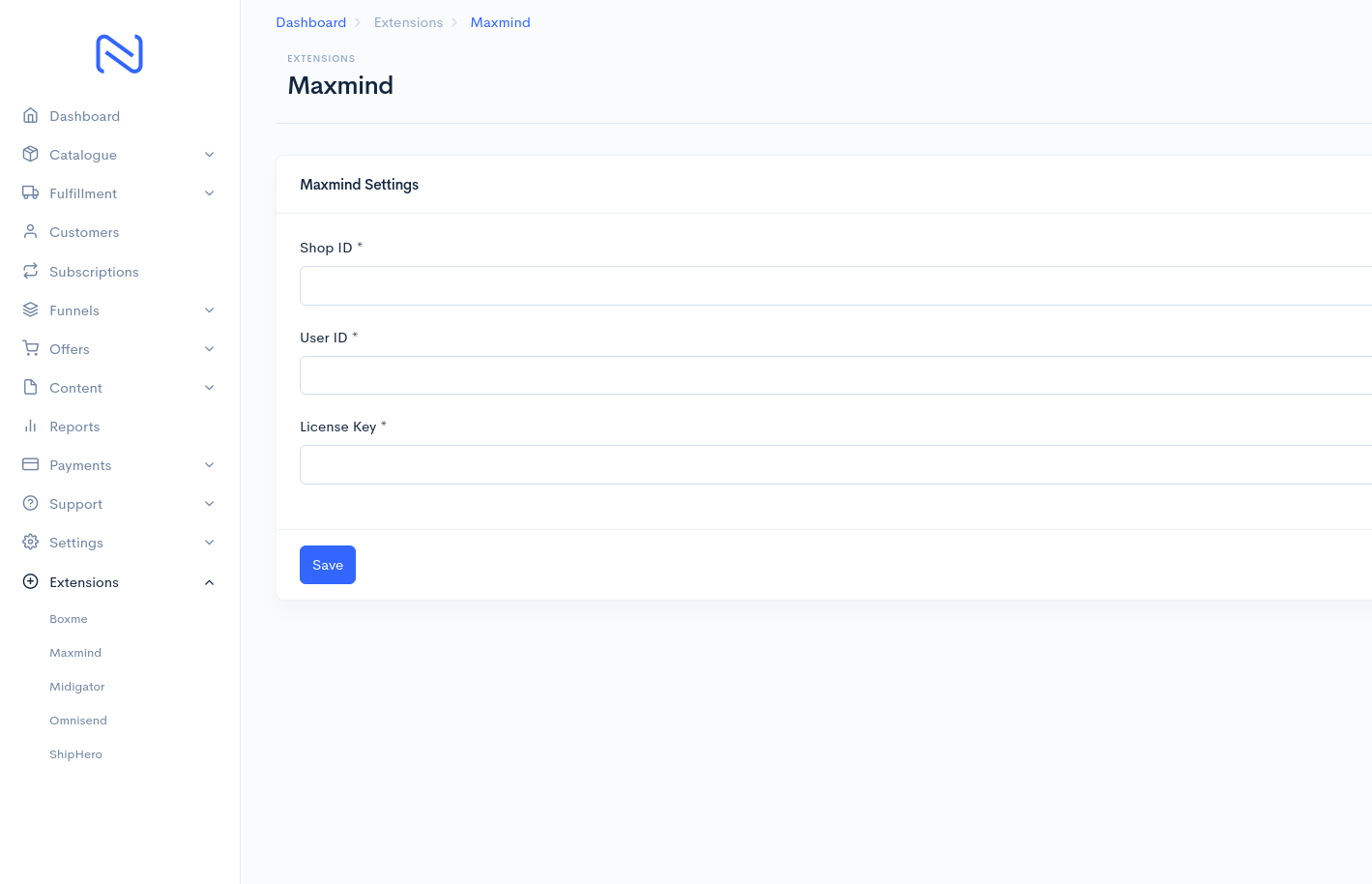Image resolution: width=1372 pixels, height=884 pixels.
Task: Click the Reports bar chart icon
Action: point(30,426)
